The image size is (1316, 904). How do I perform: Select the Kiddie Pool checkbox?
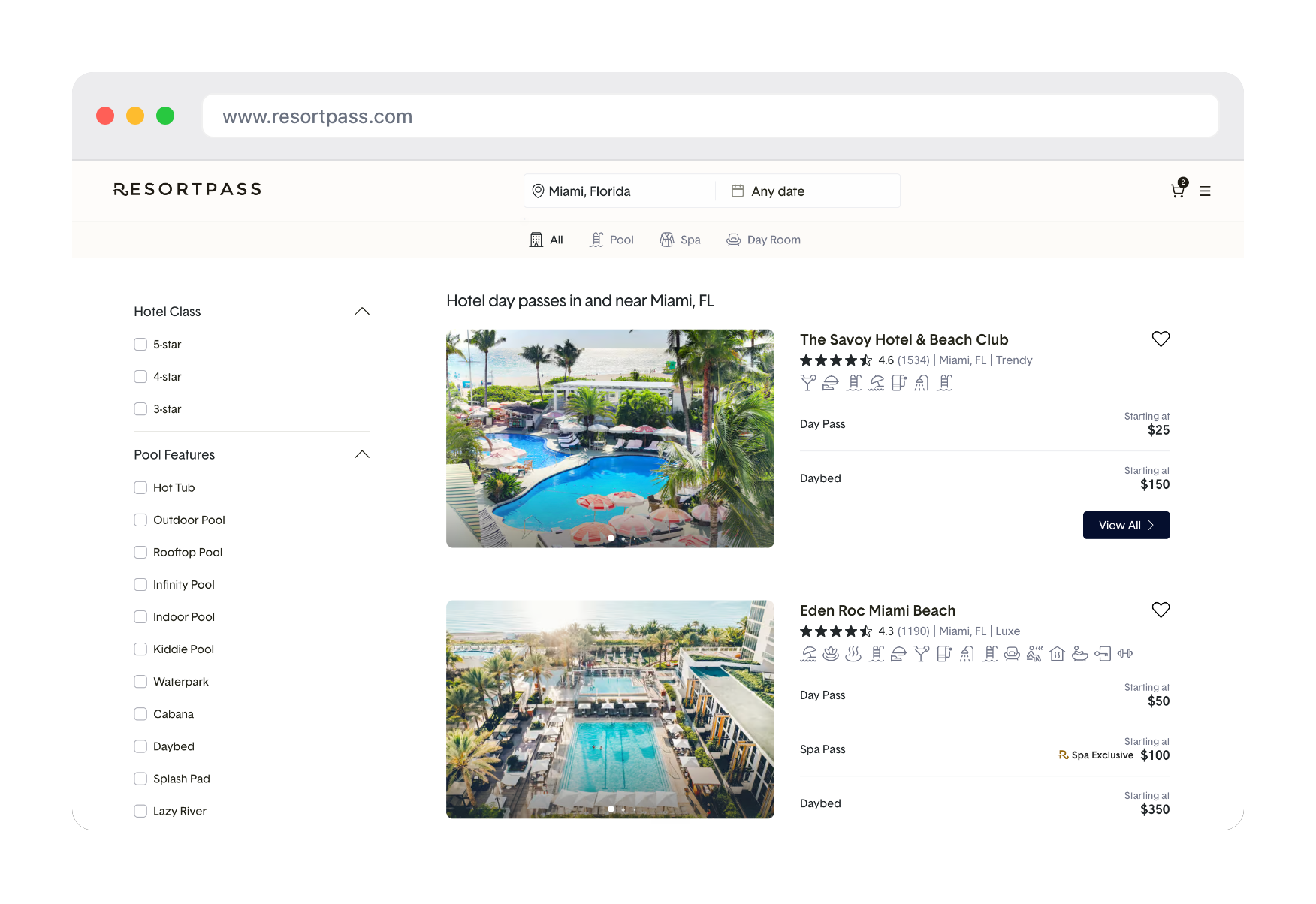pyautogui.click(x=140, y=649)
